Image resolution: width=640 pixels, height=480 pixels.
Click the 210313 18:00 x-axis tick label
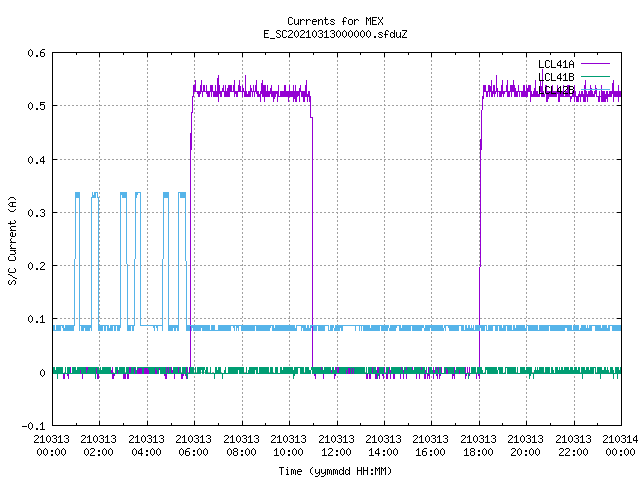(478, 445)
